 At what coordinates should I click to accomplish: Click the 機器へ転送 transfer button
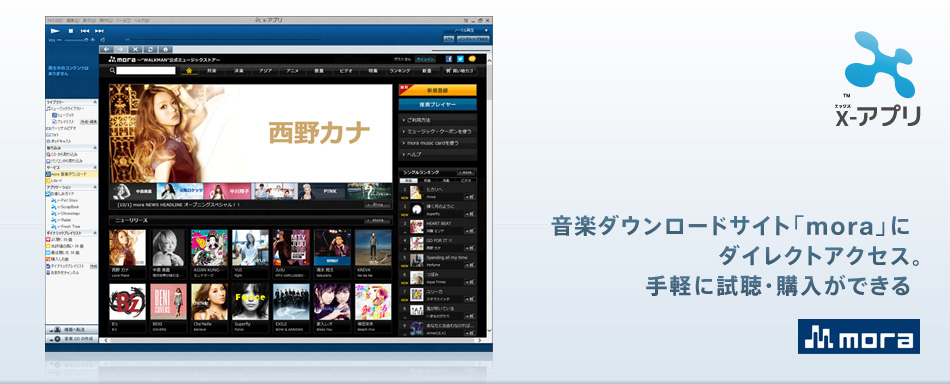71,329
